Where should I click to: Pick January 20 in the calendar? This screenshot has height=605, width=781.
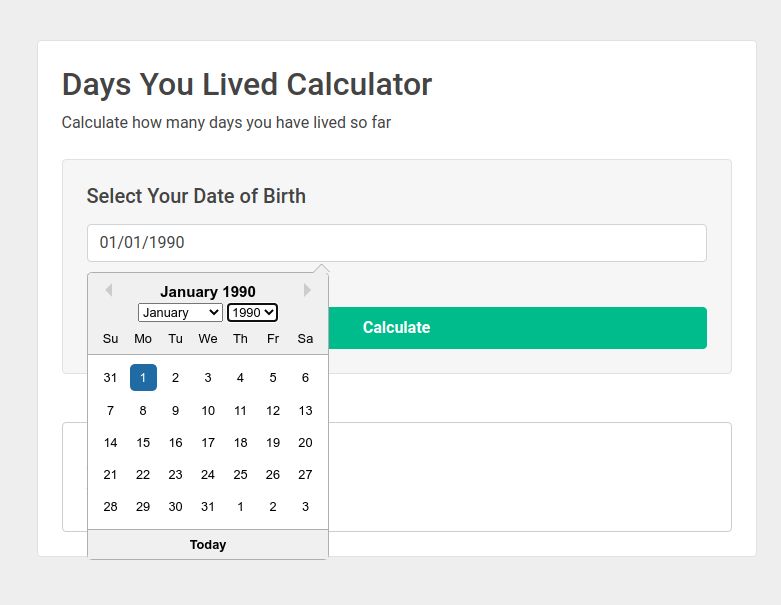(x=305, y=443)
